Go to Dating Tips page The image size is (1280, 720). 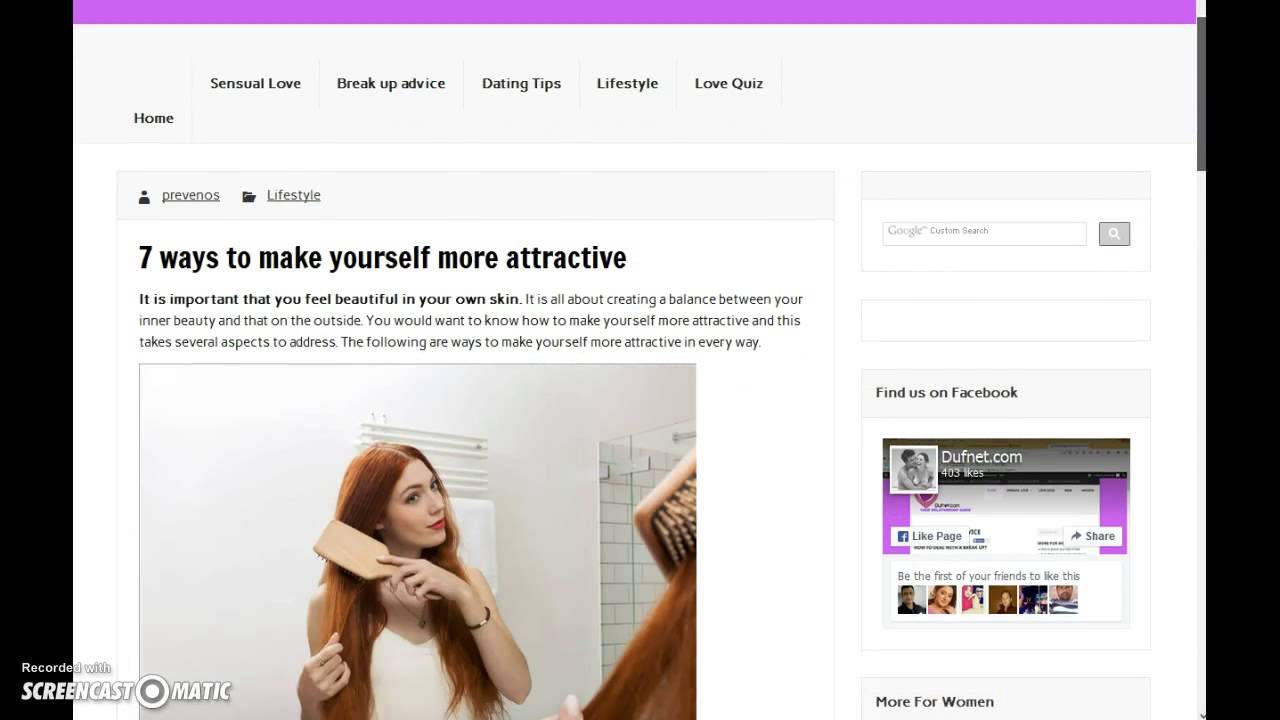point(521,83)
